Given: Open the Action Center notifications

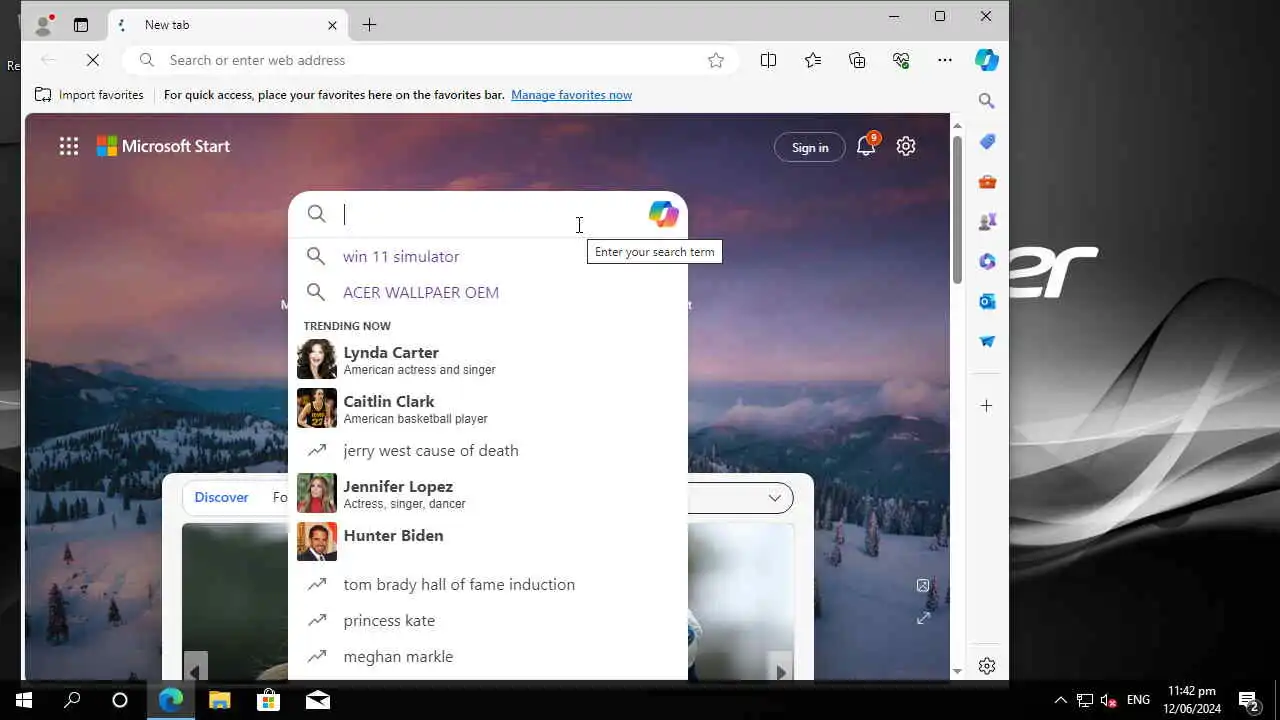Looking at the screenshot, I should coord(1248,700).
